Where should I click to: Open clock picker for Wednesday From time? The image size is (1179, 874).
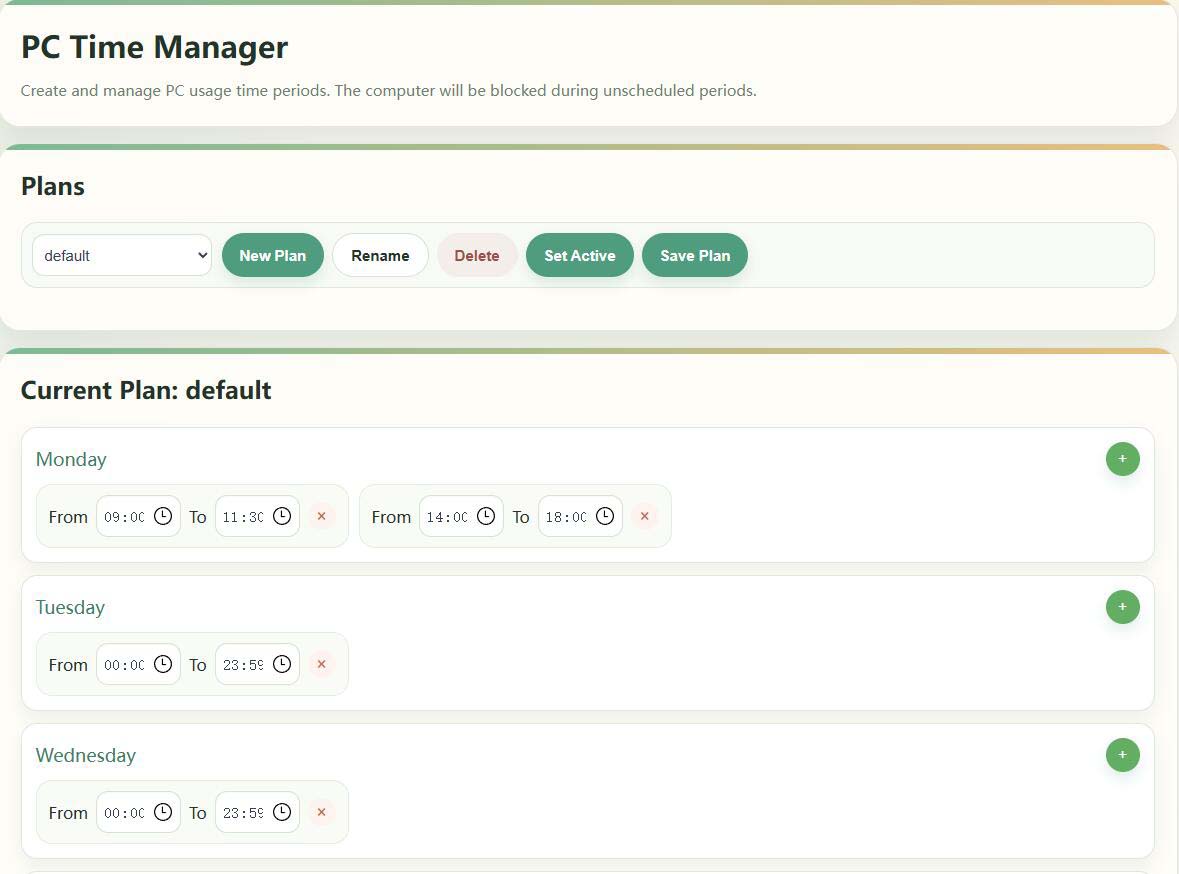coord(163,812)
